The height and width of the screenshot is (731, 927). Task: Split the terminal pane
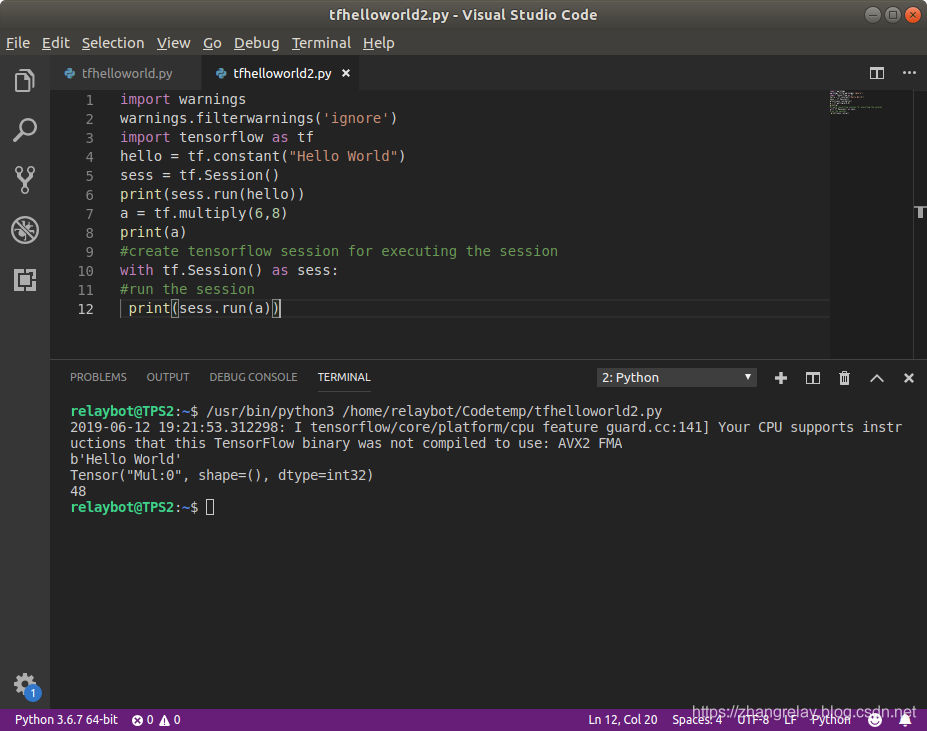(813, 378)
